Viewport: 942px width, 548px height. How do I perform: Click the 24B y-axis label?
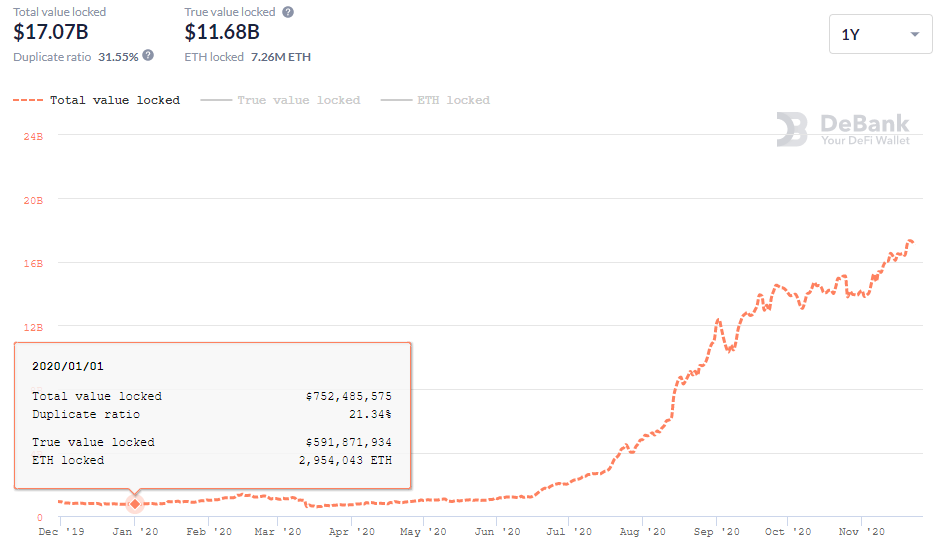tap(33, 136)
